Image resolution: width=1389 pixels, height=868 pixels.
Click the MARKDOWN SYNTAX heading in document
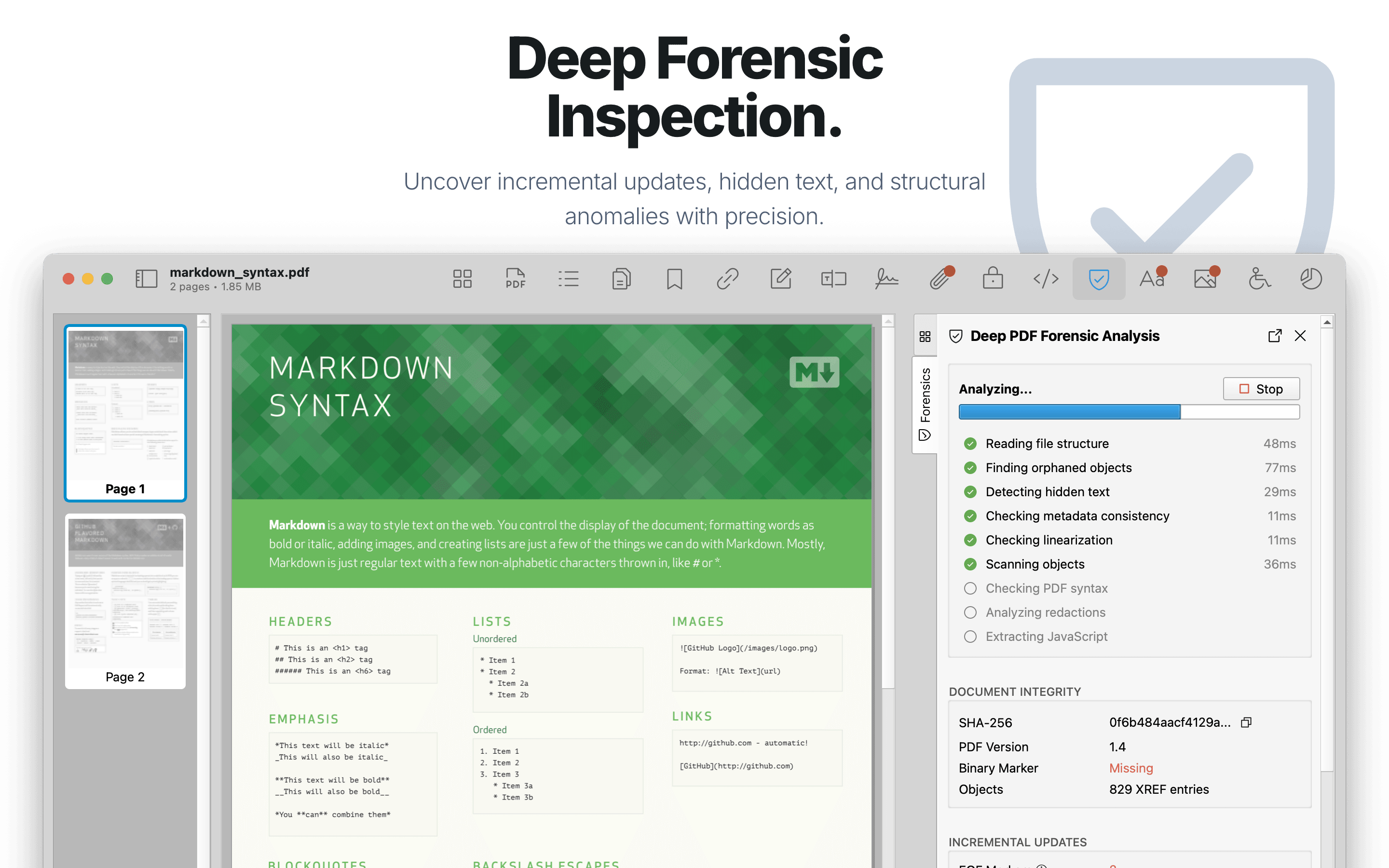pyautogui.click(x=361, y=386)
